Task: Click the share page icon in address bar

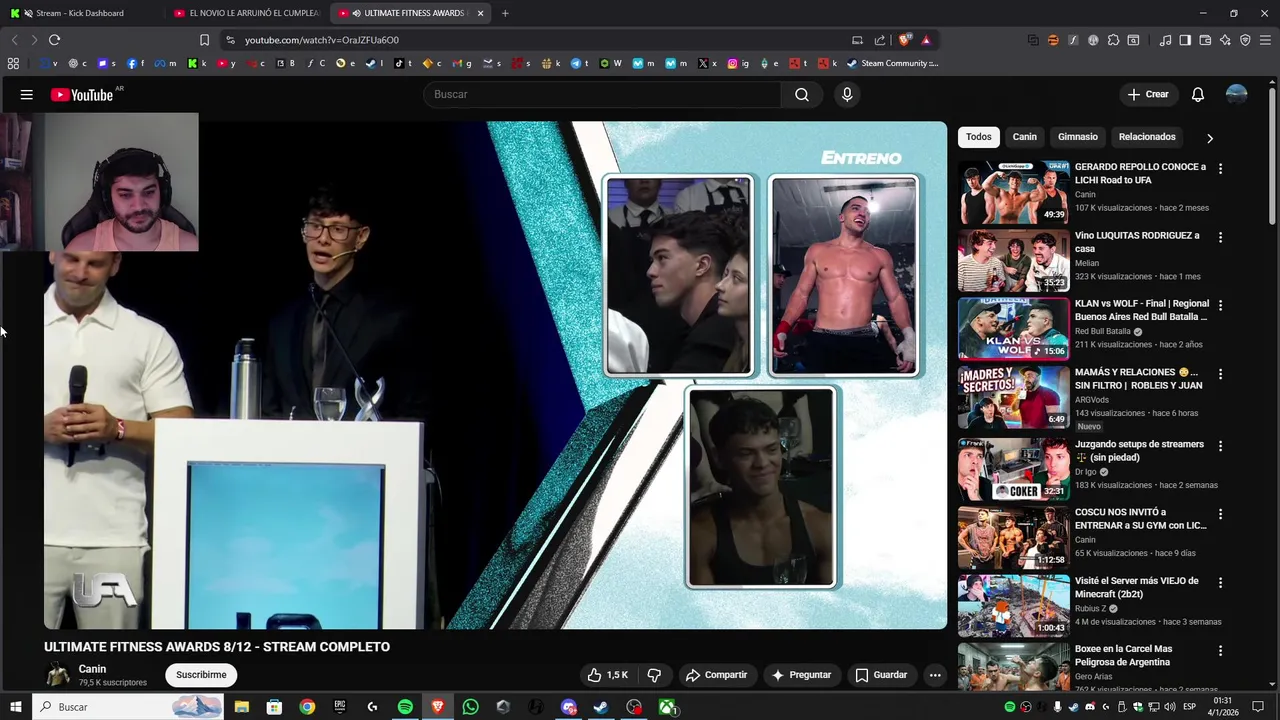Action: pos(880,40)
